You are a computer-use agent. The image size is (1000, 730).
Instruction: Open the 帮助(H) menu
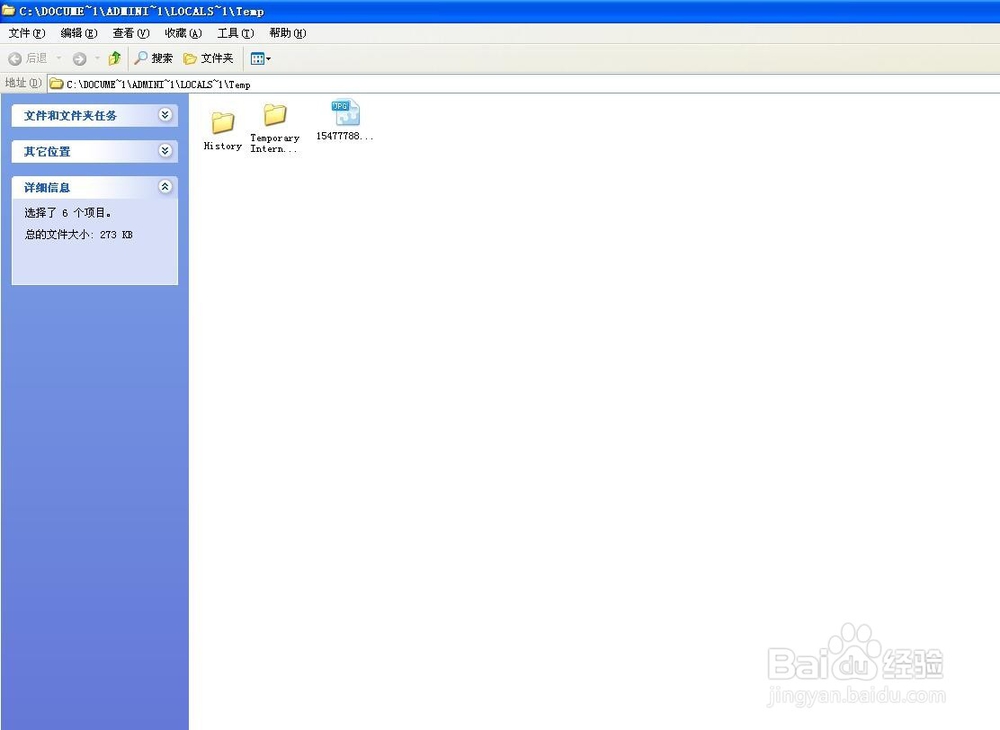click(288, 33)
